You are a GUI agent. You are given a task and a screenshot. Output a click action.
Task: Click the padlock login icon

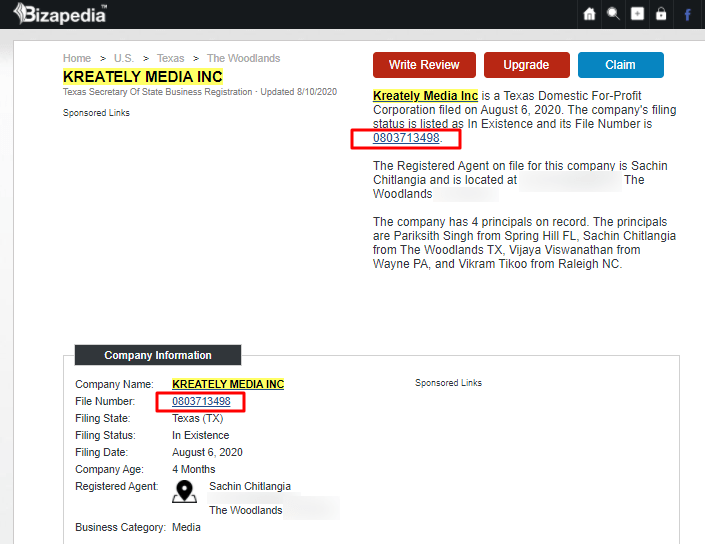click(661, 14)
